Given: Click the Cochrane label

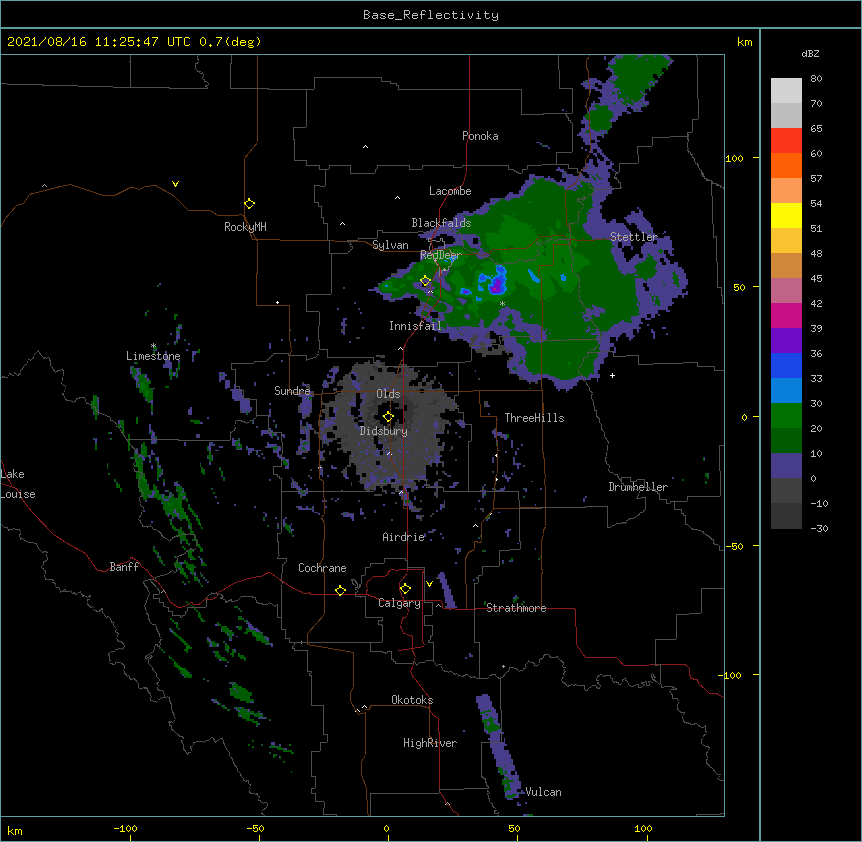Looking at the screenshot, I should click(x=322, y=568).
